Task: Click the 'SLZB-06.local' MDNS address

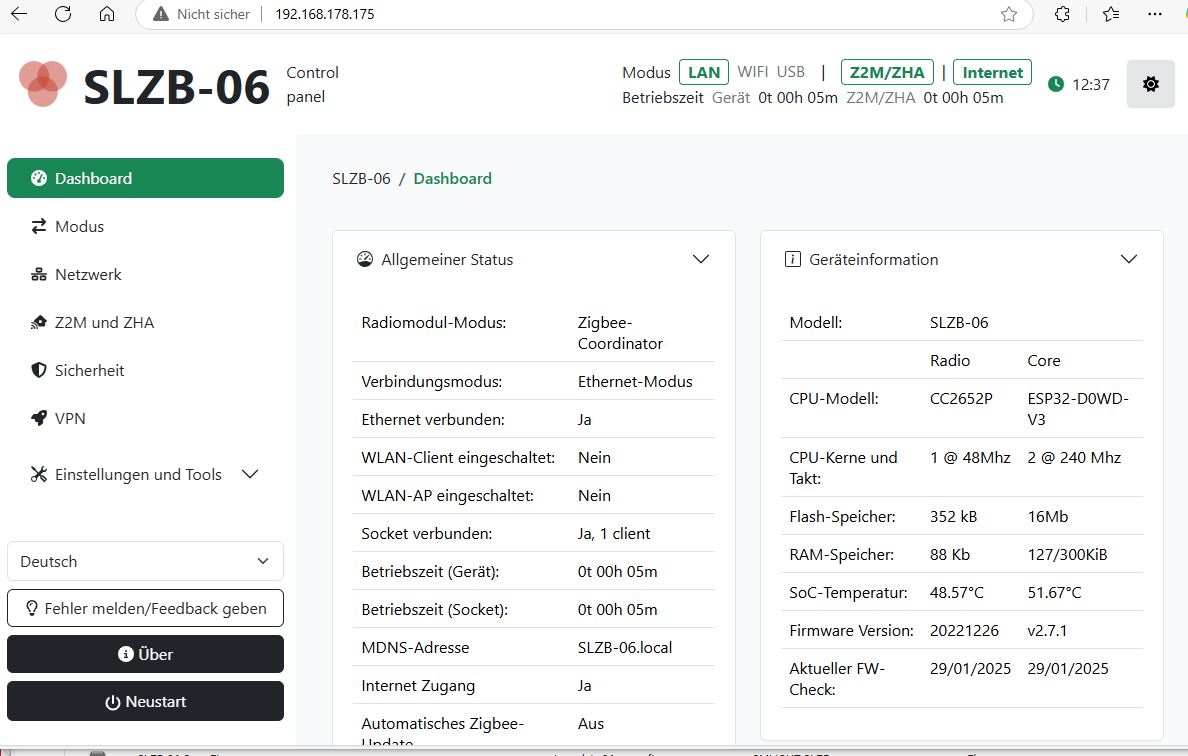Action: click(624, 648)
